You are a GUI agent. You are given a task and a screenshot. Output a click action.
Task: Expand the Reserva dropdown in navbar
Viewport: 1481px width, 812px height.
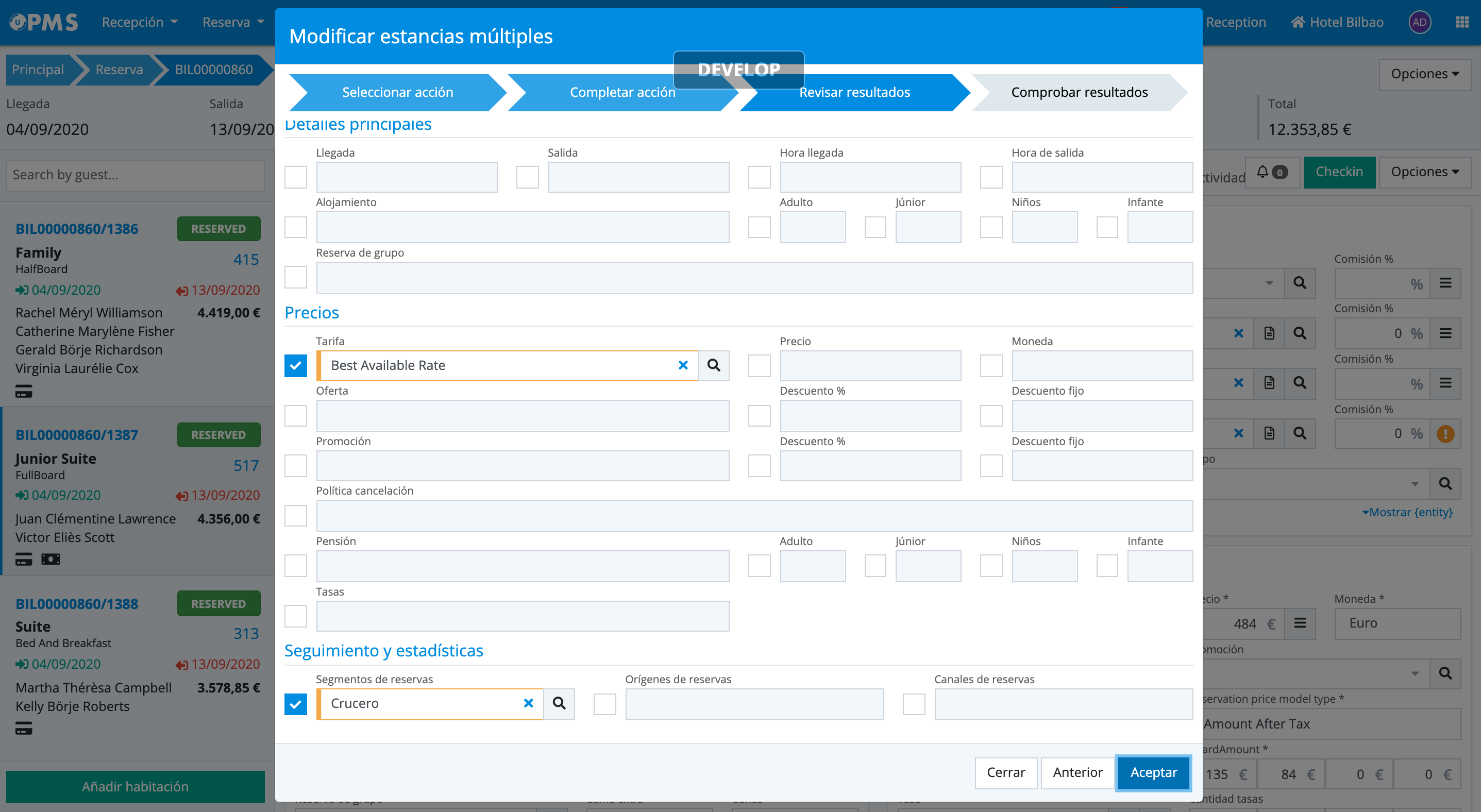point(233,22)
